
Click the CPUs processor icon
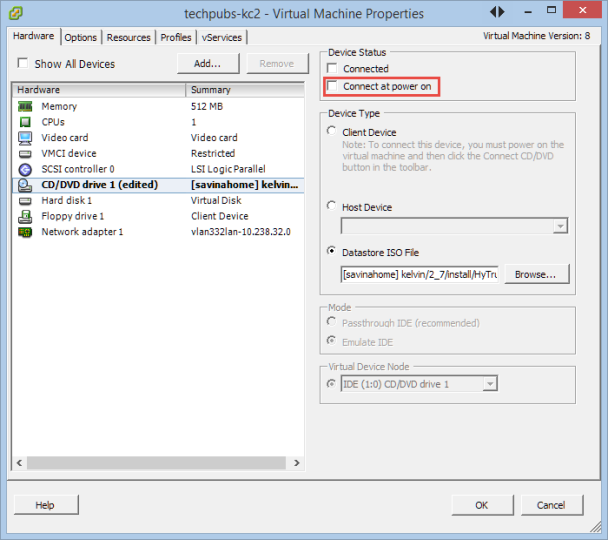tap(25, 122)
